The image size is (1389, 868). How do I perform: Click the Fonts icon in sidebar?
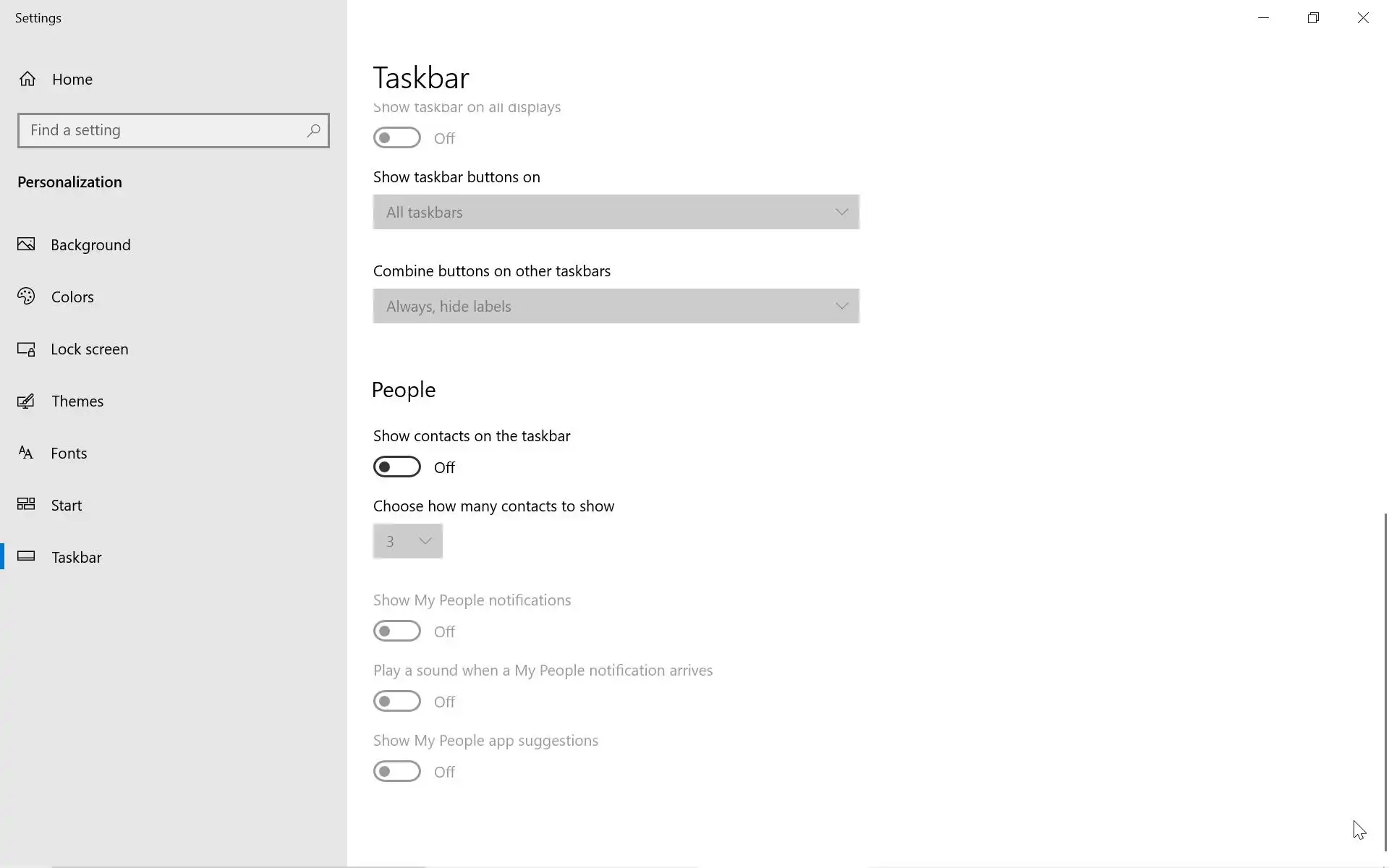click(x=26, y=454)
